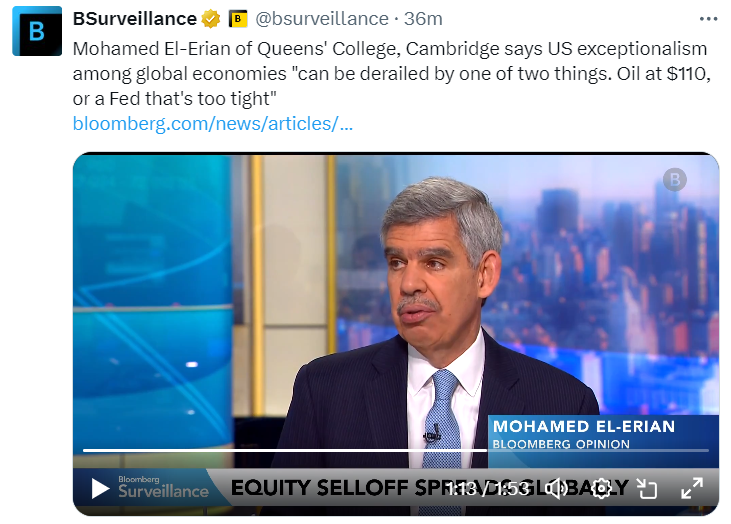Open video settings gear

[601, 488]
